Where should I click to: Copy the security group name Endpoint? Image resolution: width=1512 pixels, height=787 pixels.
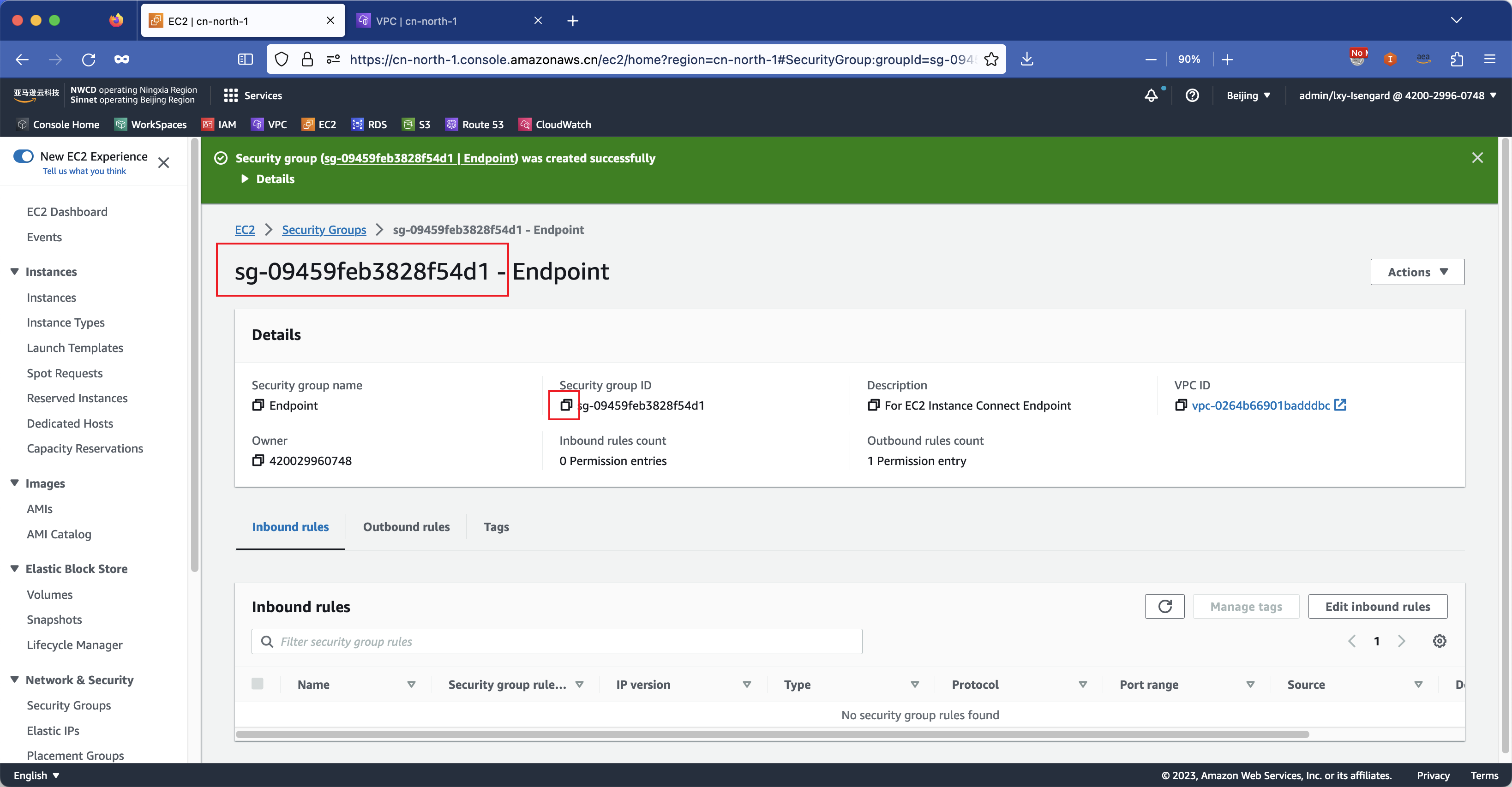(x=258, y=405)
